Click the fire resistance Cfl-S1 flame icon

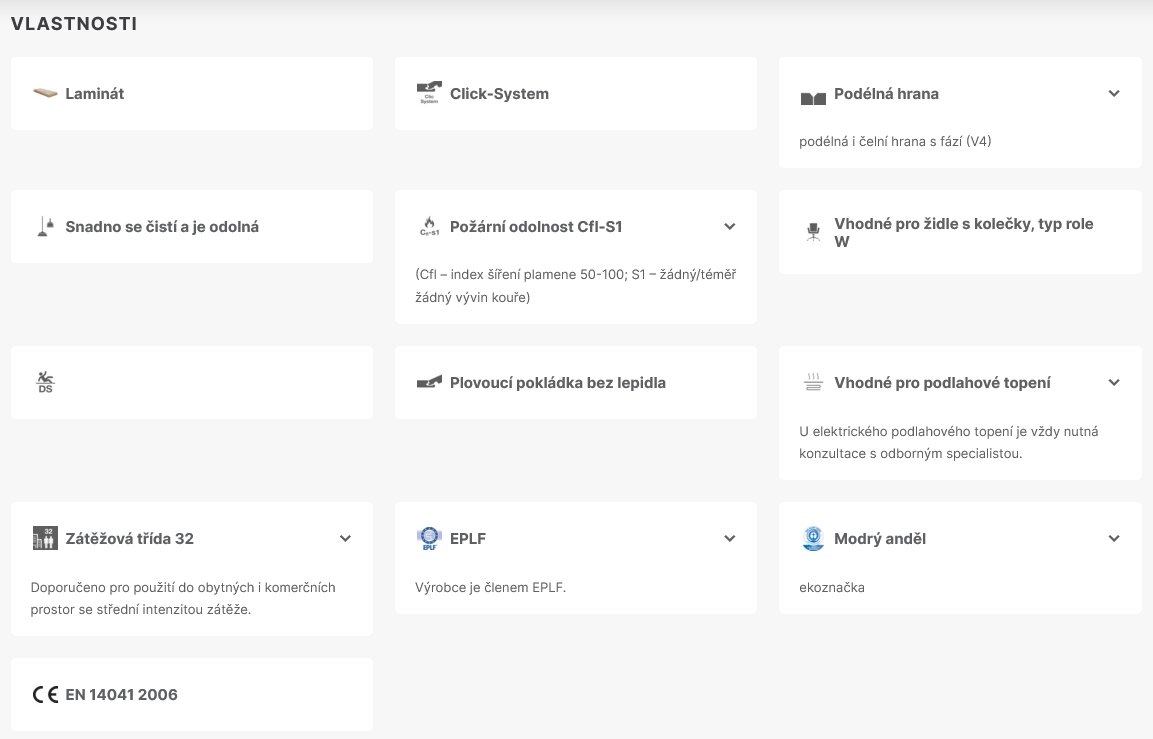[x=429, y=227]
